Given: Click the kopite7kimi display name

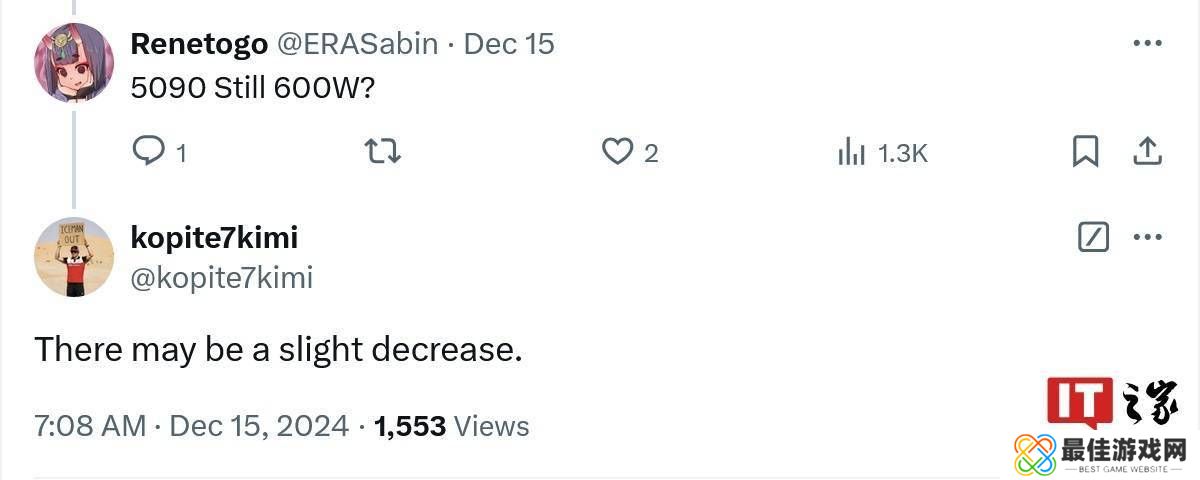Looking at the screenshot, I should point(214,238).
